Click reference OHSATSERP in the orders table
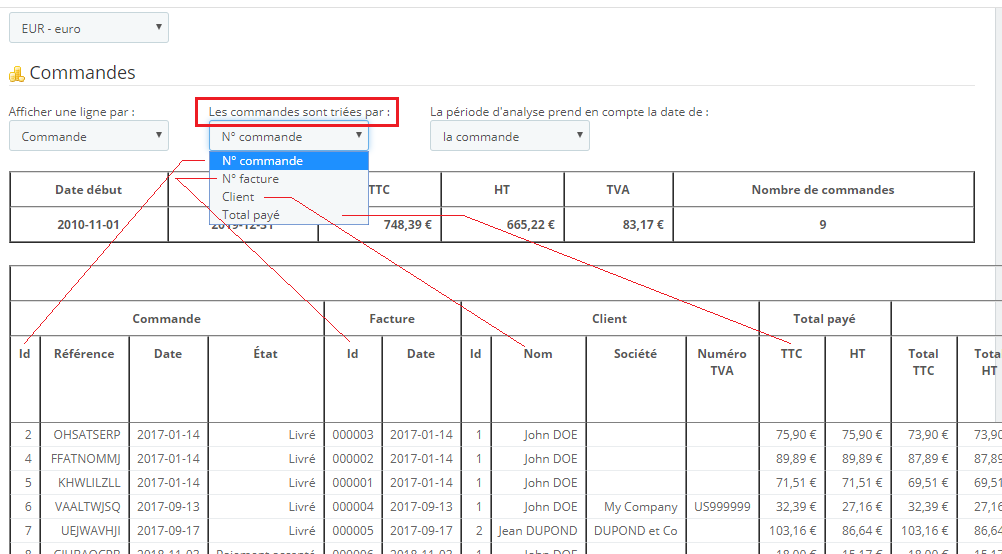The image size is (1002, 554). pos(84,435)
